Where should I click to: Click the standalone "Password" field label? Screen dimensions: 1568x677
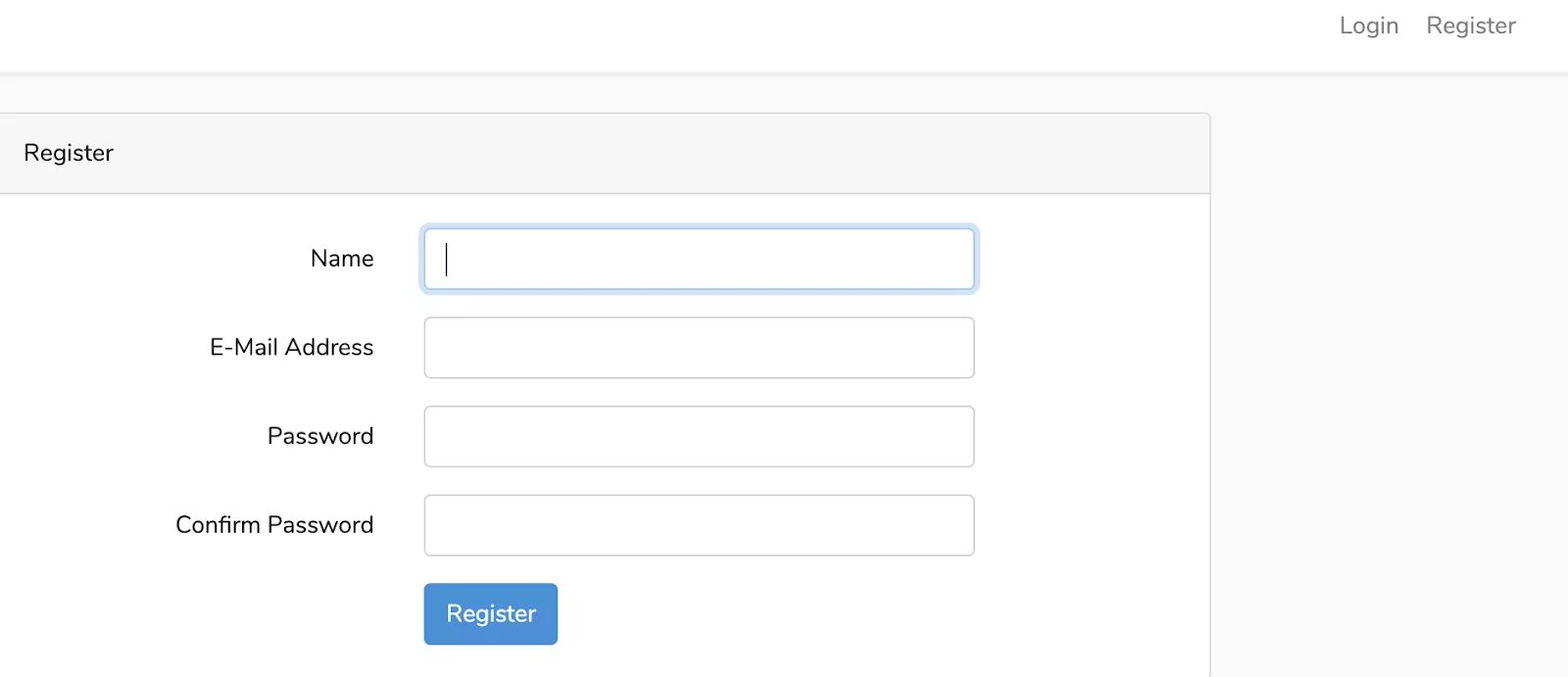click(320, 436)
